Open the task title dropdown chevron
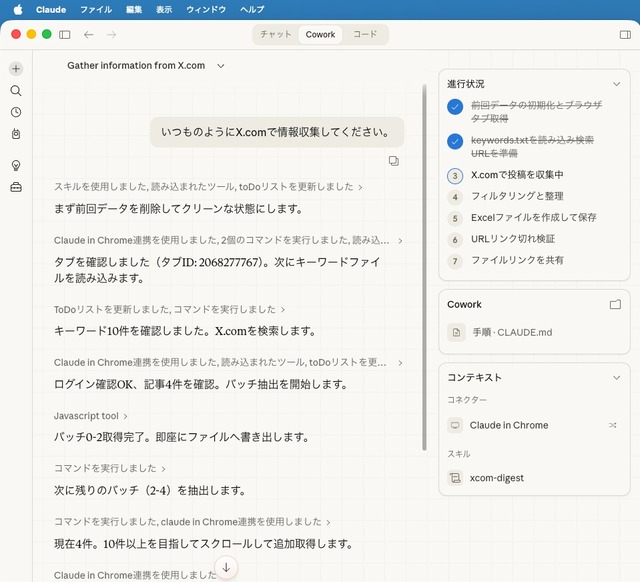 click(221, 66)
